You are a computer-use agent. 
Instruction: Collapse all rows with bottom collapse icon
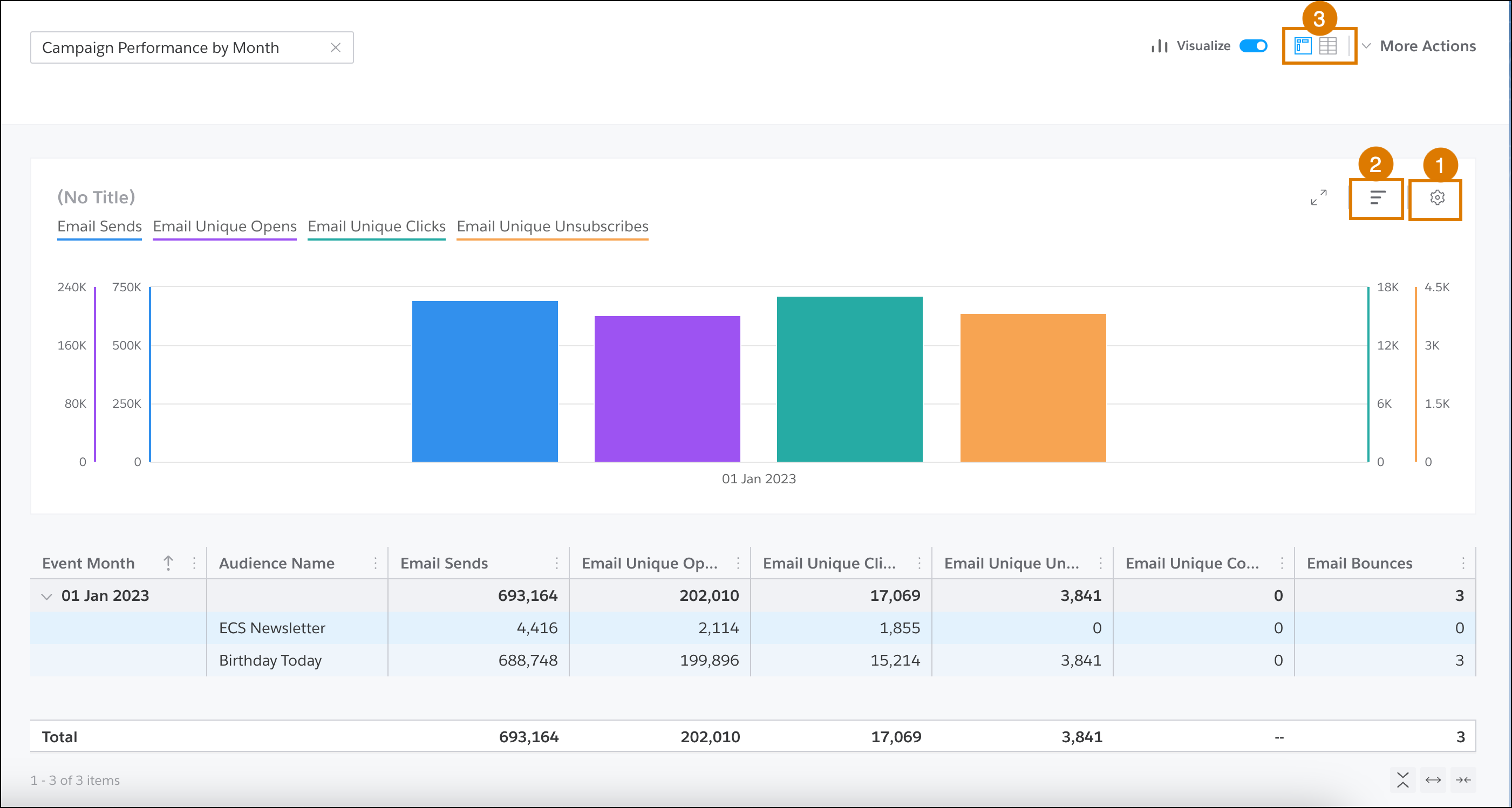point(1402,779)
